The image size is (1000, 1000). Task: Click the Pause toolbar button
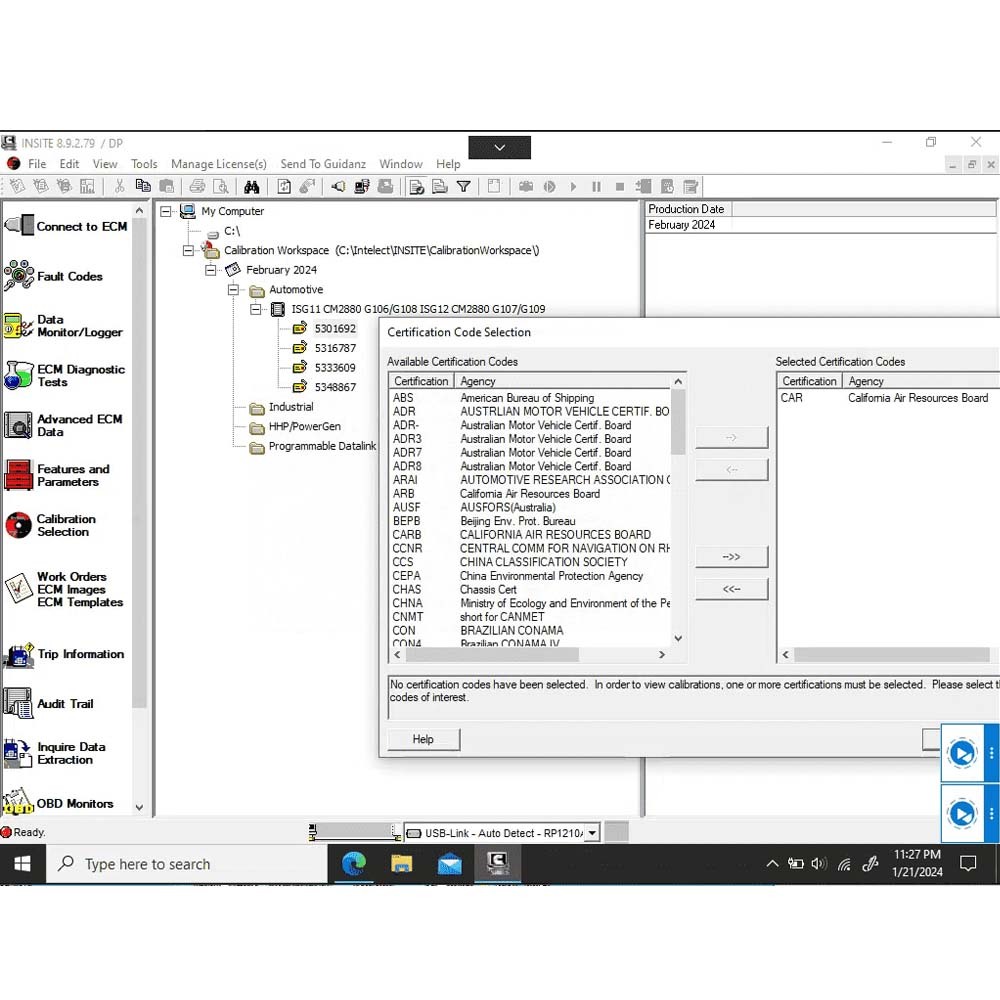pyautogui.click(x=596, y=186)
